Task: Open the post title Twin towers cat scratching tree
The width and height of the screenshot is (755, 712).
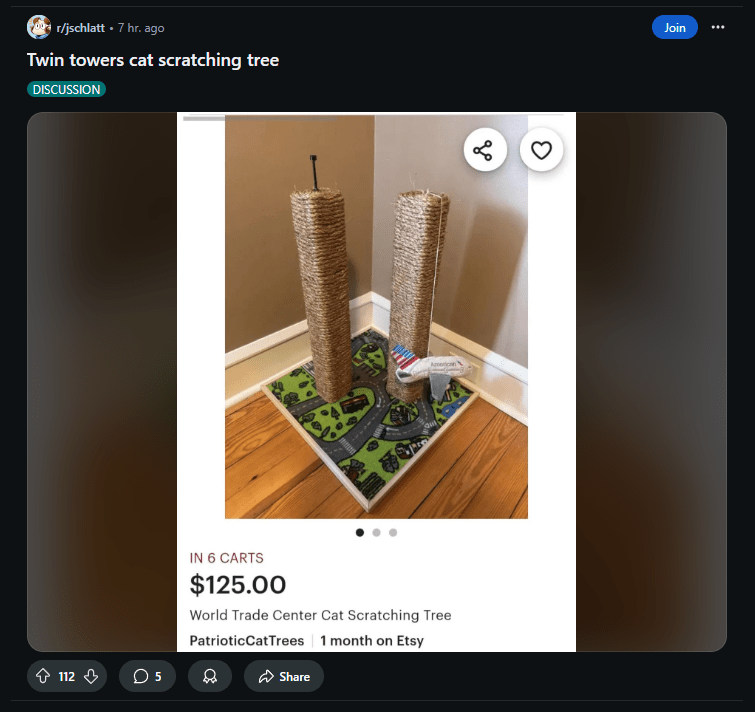Action: click(x=153, y=60)
